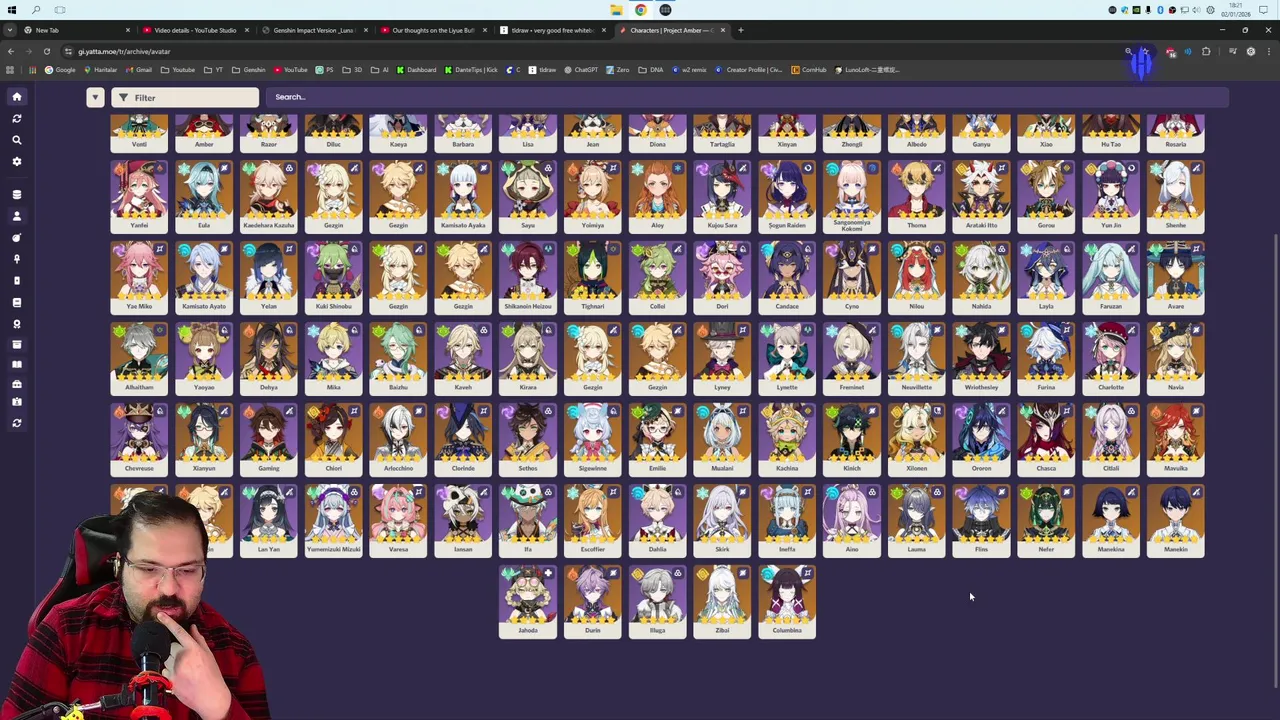Select the Navia character card
The height and width of the screenshot is (720, 1280).
coord(1176,358)
